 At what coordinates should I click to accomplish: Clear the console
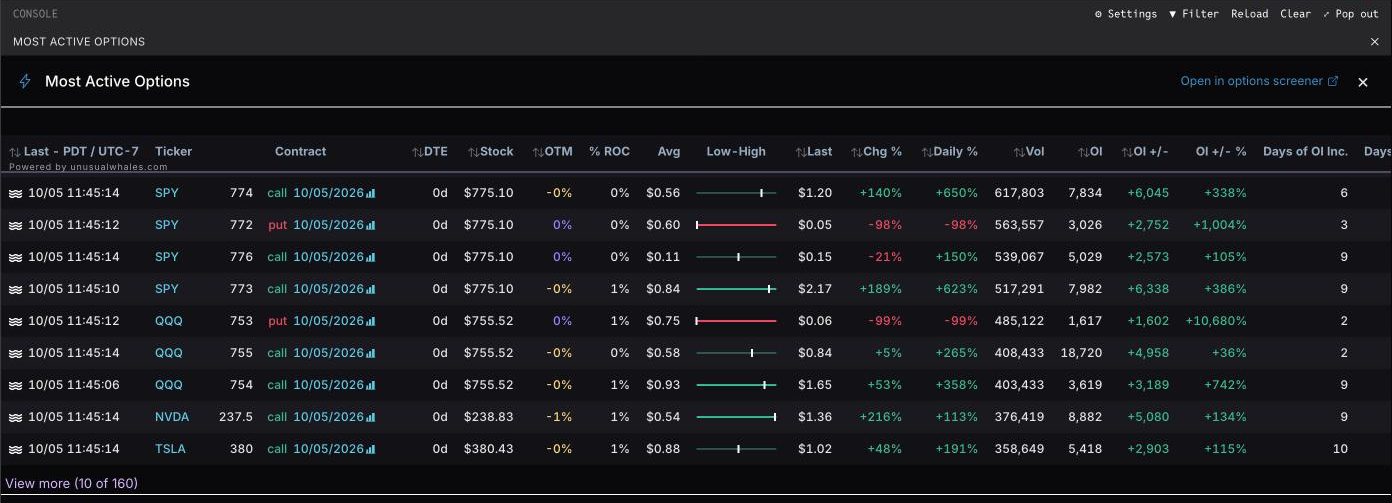tap(1295, 14)
